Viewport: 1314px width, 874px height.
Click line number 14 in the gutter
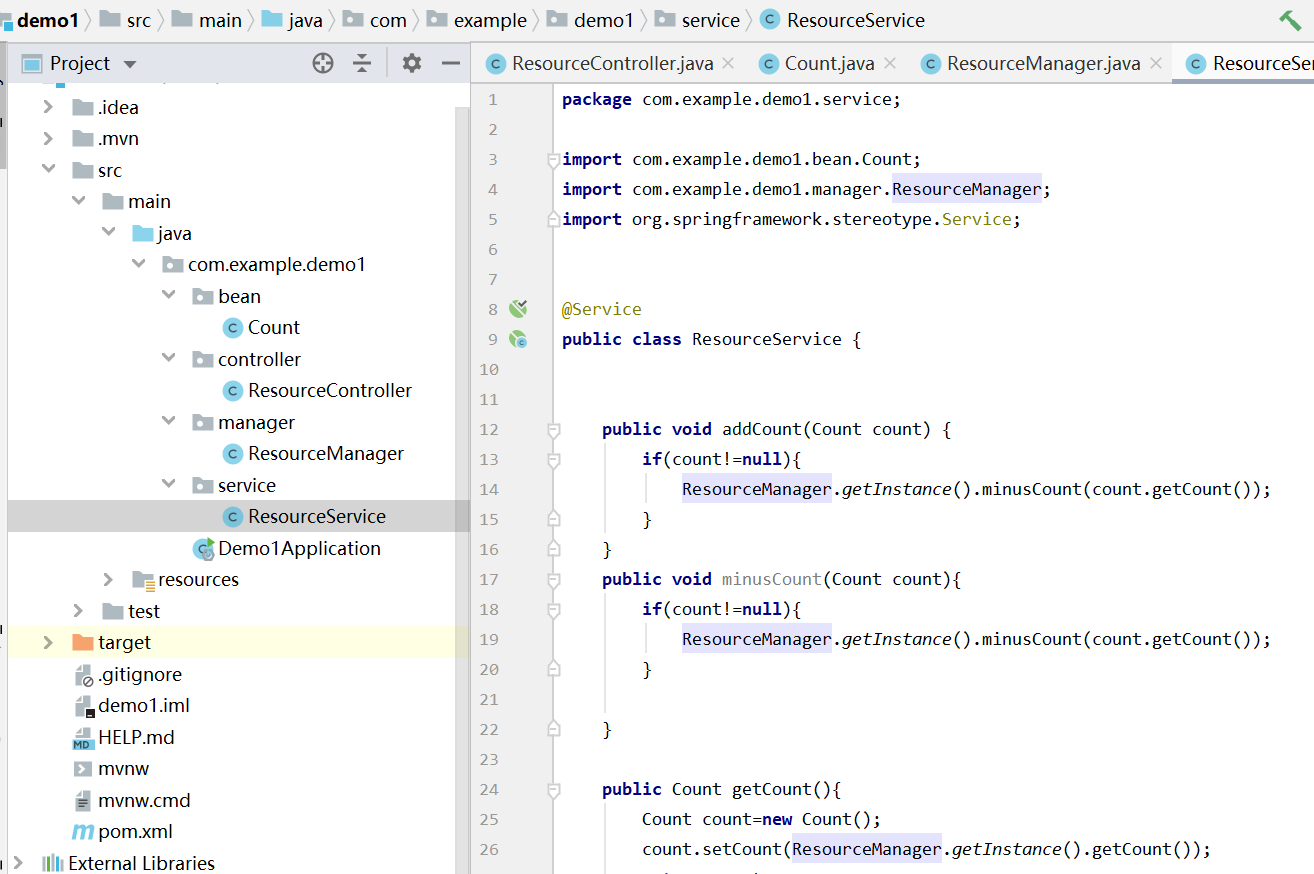pos(488,489)
